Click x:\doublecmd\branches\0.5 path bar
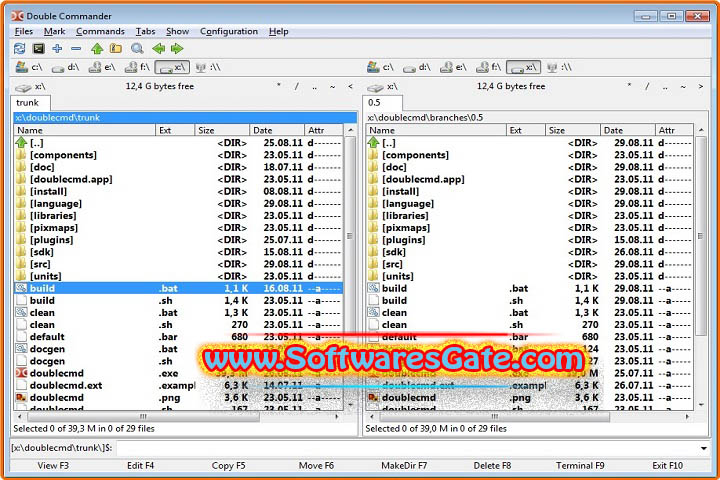 (x=536, y=118)
